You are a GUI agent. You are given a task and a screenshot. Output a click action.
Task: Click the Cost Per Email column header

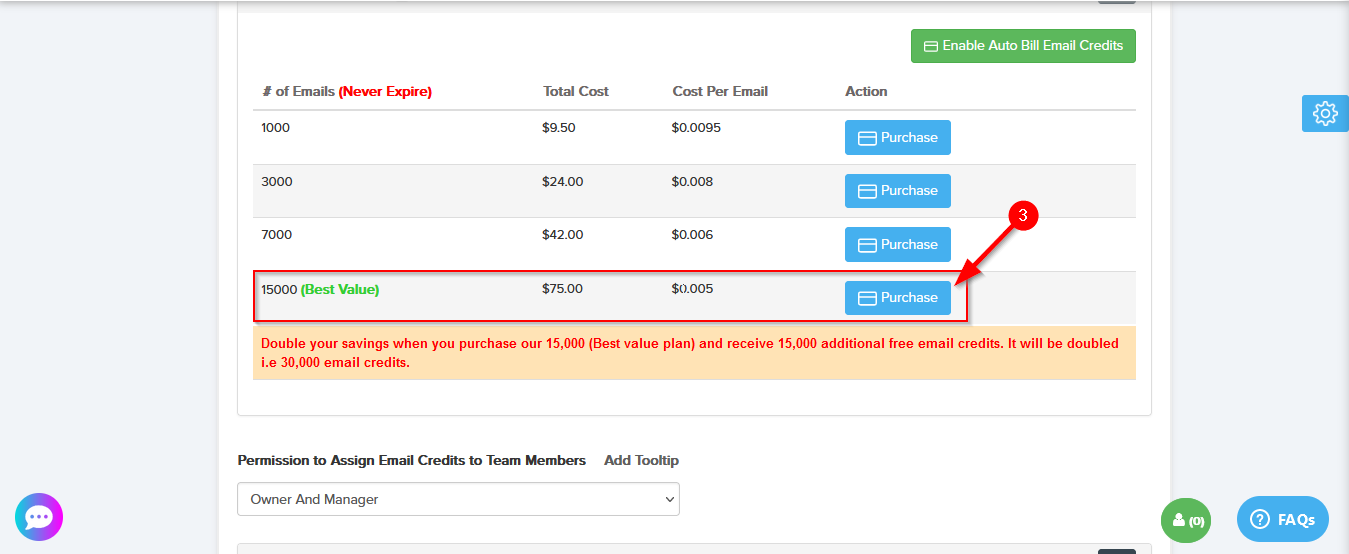720,91
